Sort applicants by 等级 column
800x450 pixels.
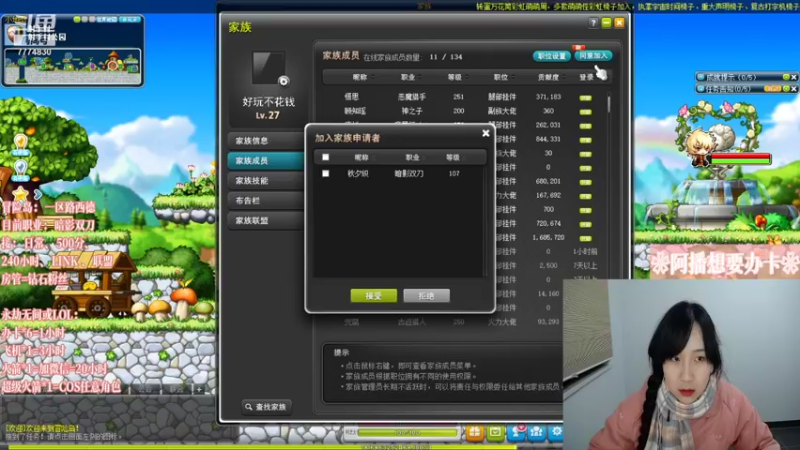coord(453,158)
